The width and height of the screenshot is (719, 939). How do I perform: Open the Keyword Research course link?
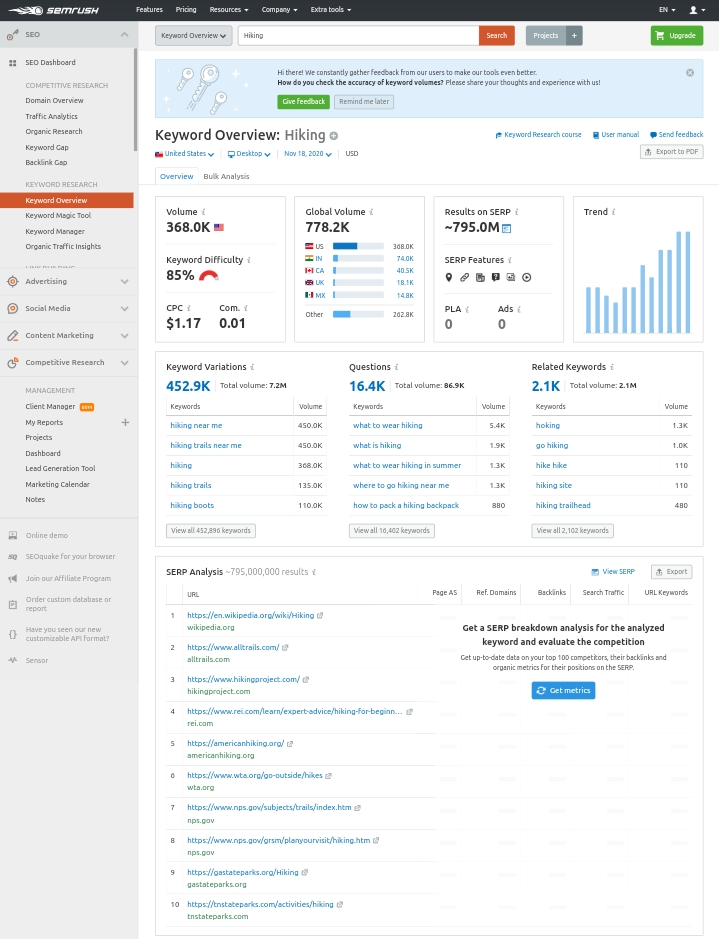[x=538, y=135]
